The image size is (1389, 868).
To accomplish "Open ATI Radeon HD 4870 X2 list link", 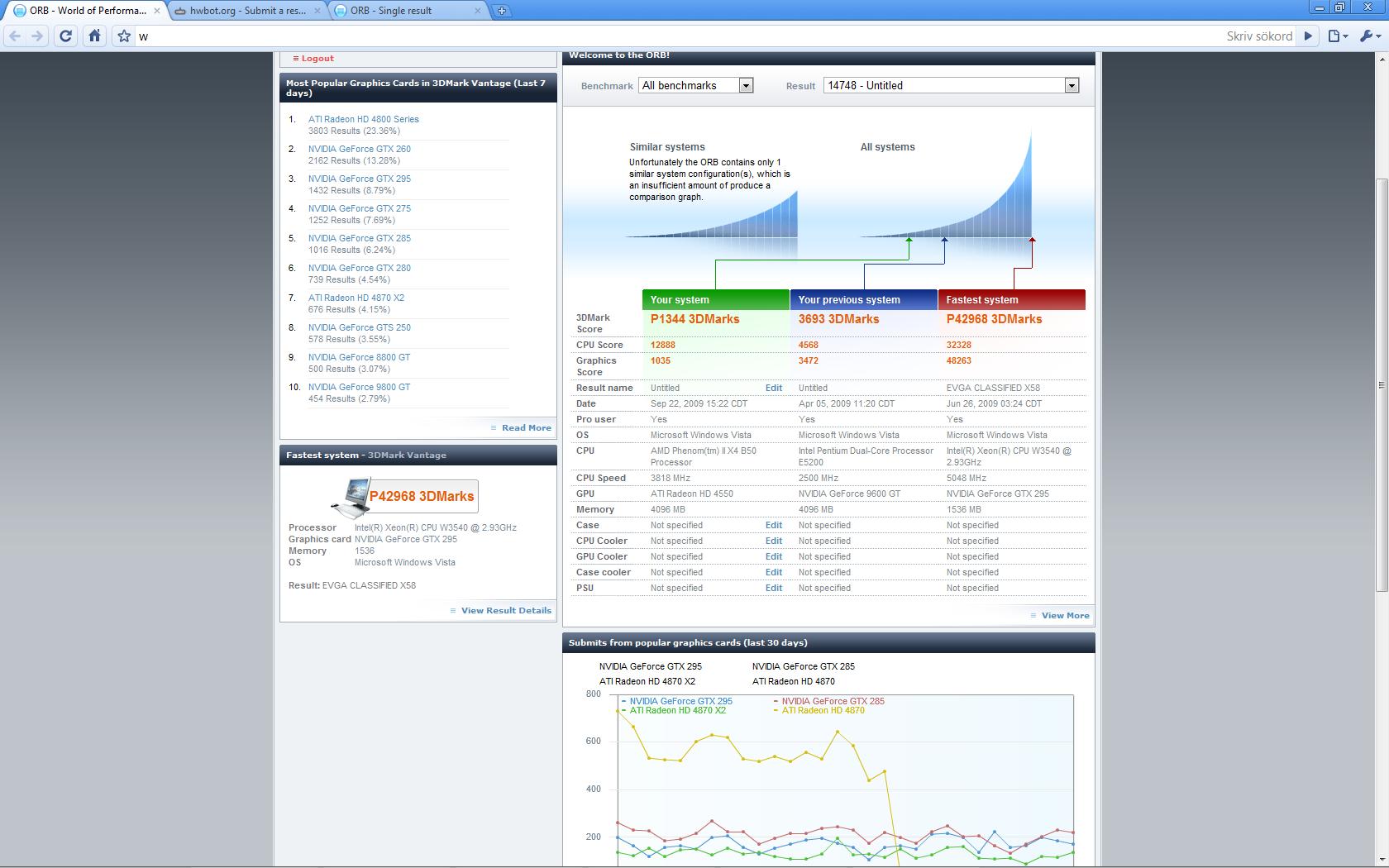I will [x=356, y=298].
